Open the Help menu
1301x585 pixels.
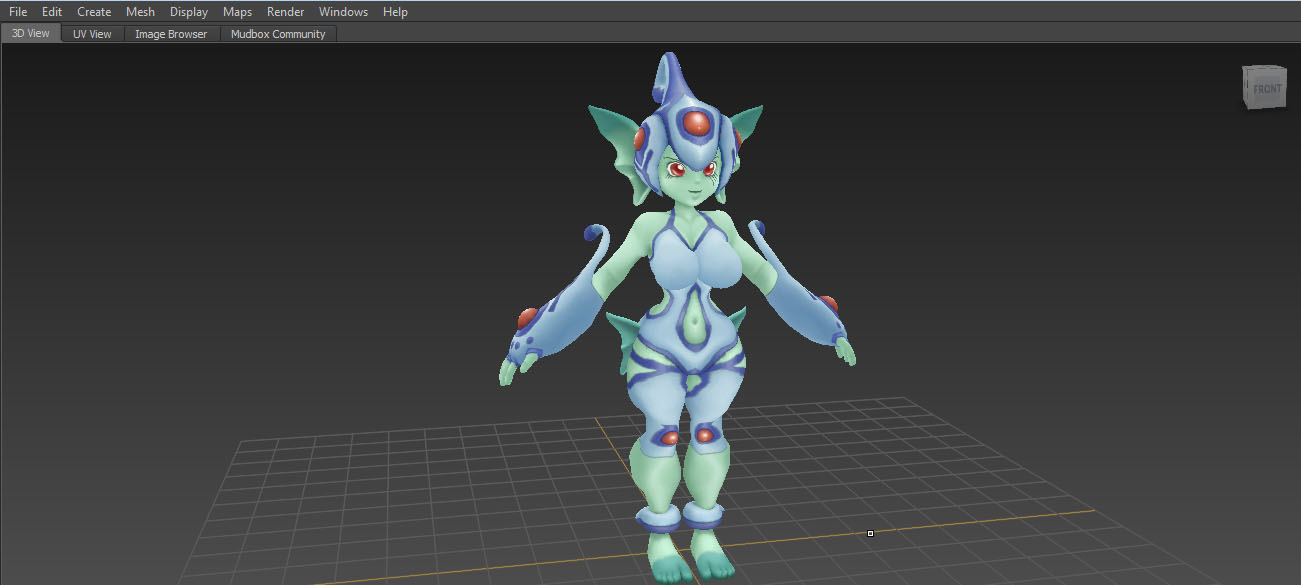[x=395, y=12]
